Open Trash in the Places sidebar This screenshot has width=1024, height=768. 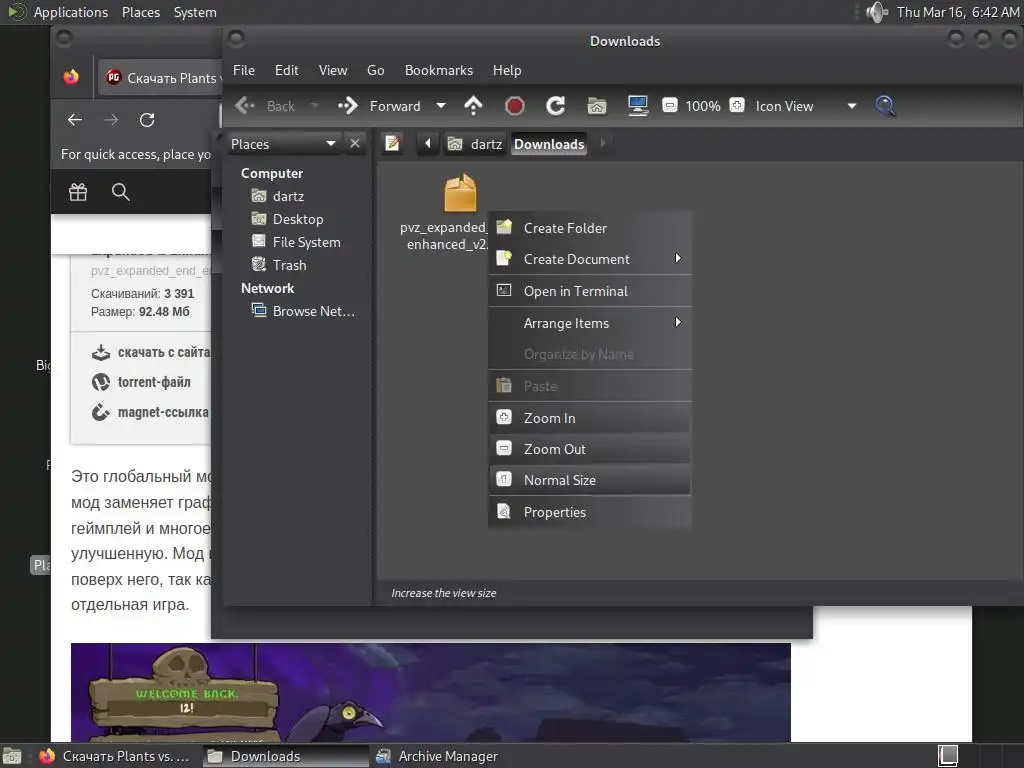(289, 264)
